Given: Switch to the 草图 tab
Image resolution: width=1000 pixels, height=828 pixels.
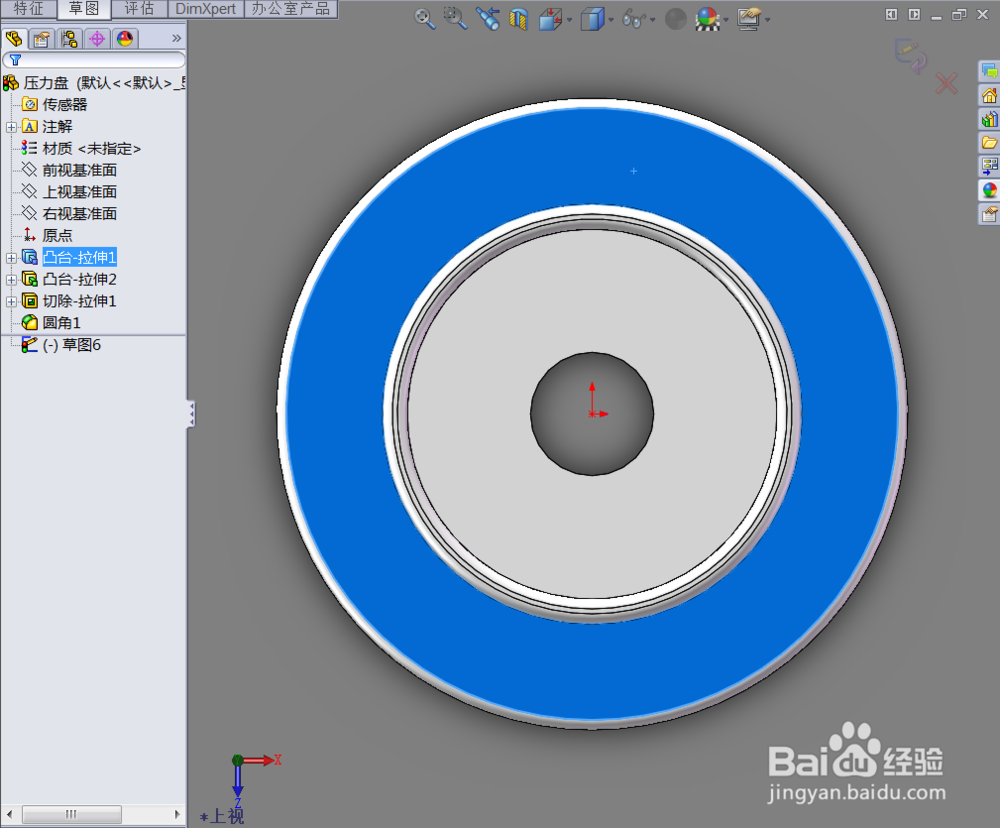Looking at the screenshot, I should click(x=84, y=8).
